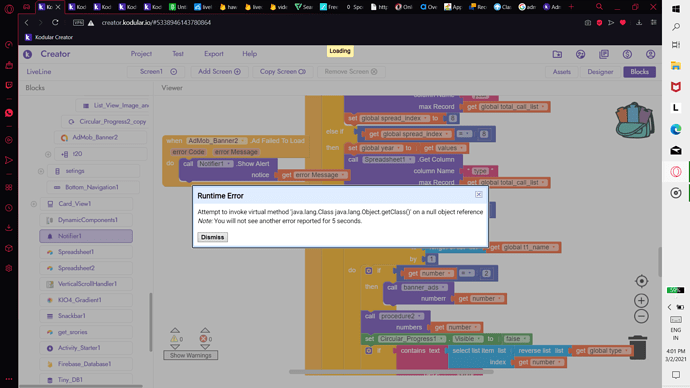
Task: Select VerticalScrollHandler1 in the tree
Action: 86,284
